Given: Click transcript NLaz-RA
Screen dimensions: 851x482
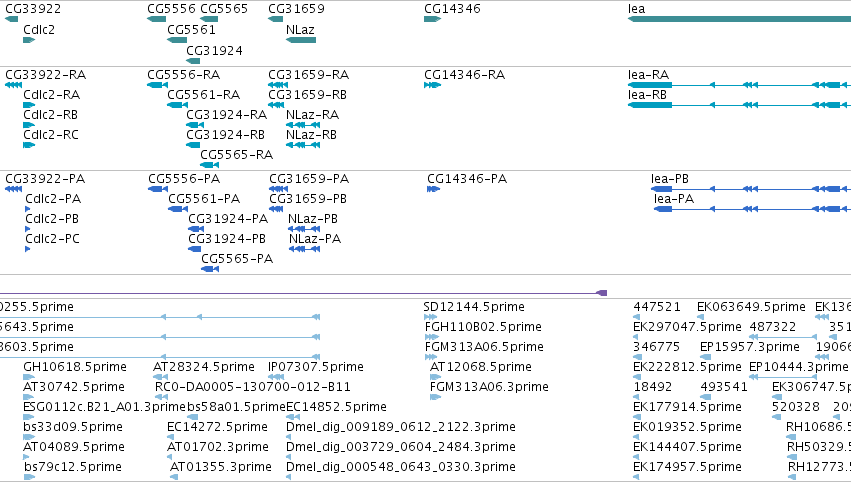Looking at the screenshot, I should (x=313, y=115).
